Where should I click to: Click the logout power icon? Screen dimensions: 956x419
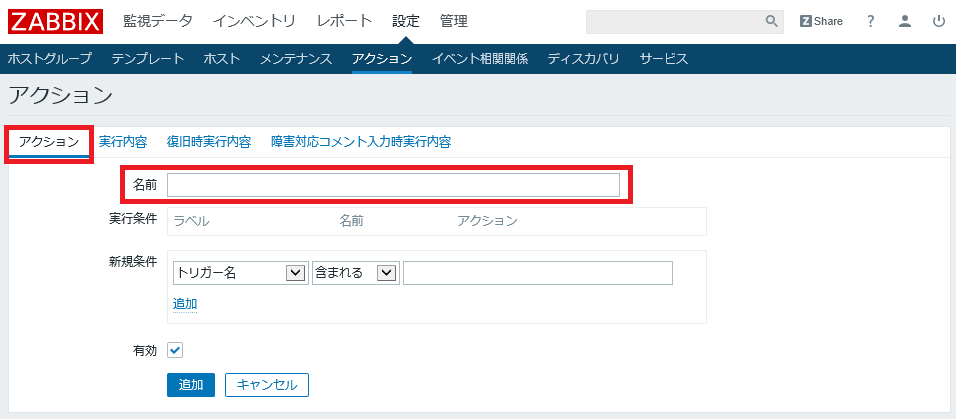pyautogui.click(x=939, y=21)
